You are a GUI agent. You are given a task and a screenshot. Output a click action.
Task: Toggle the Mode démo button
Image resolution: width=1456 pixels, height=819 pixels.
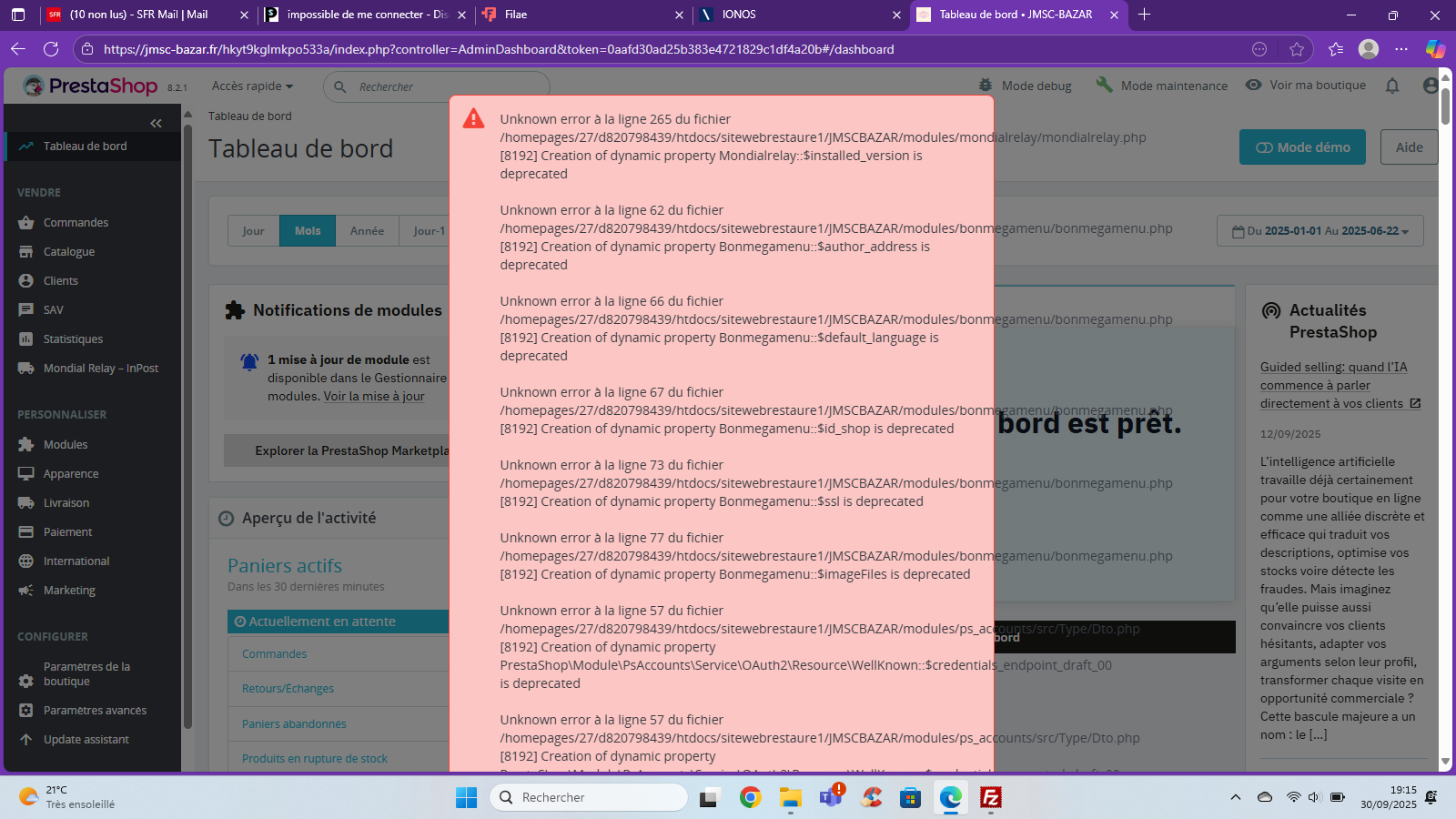click(x=1302, y=147)
